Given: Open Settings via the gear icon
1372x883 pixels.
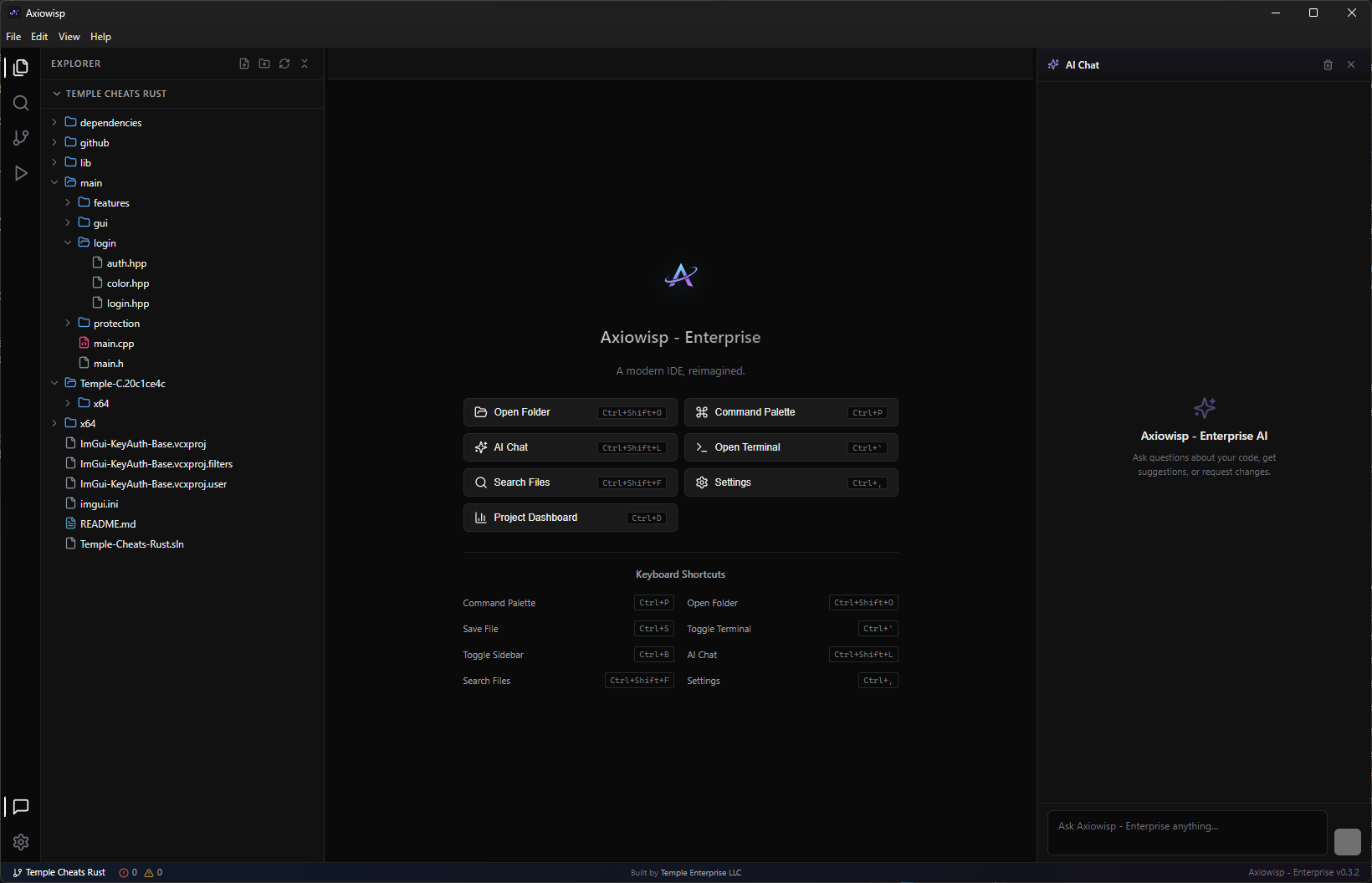Looking at the screenshot, I should tap(20, 842).
